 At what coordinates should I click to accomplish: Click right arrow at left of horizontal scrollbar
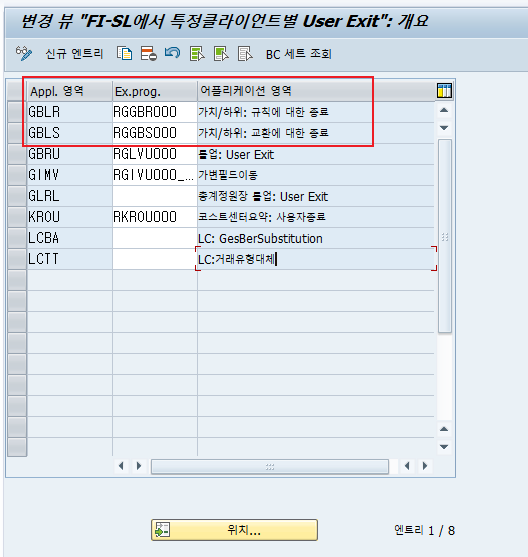(x=139, y=466)
